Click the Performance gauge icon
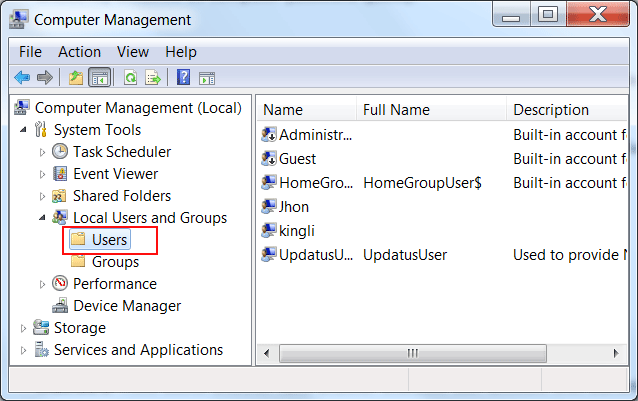The image size is (638, 401). tap(60, 283)
